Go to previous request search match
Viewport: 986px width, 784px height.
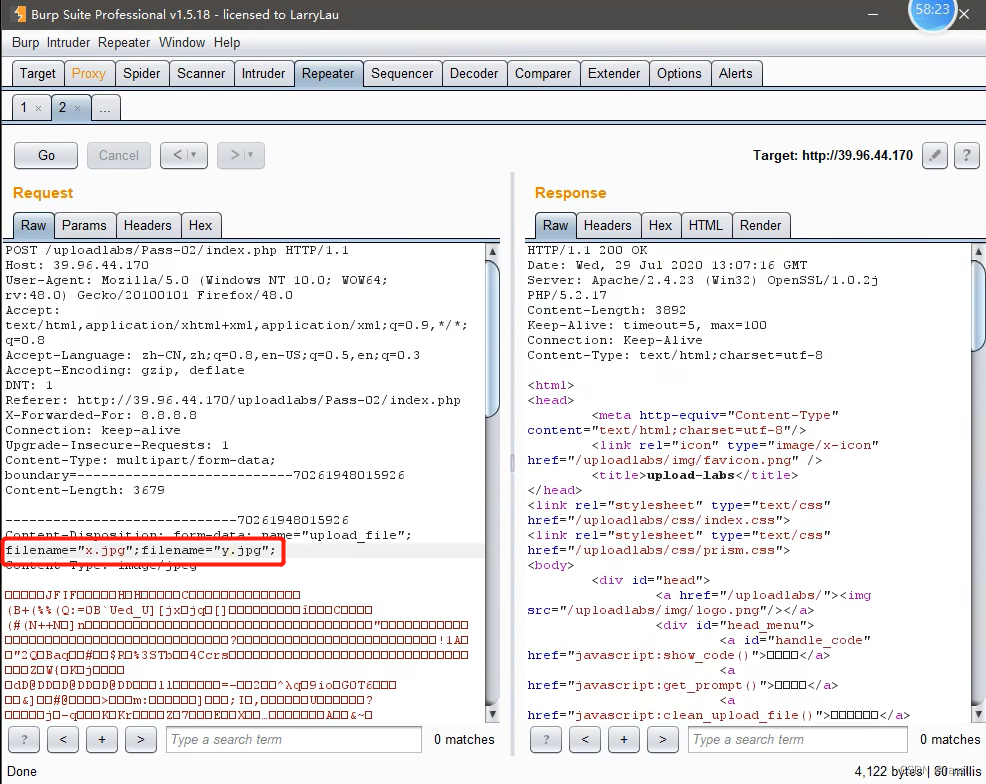(63, 739)
